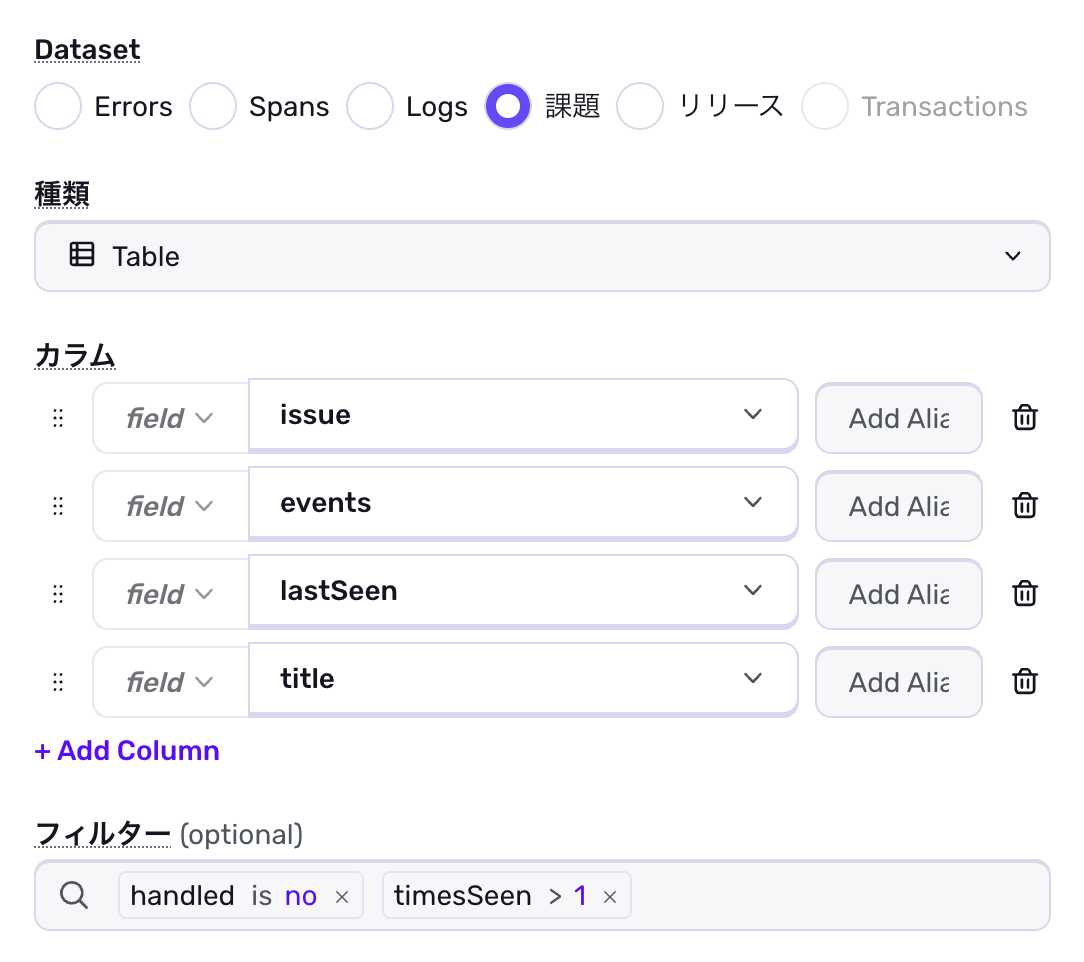This screenshot has height=962, width=1084.
Task: Switch dataset to Logs
Action: click(370, 107)
